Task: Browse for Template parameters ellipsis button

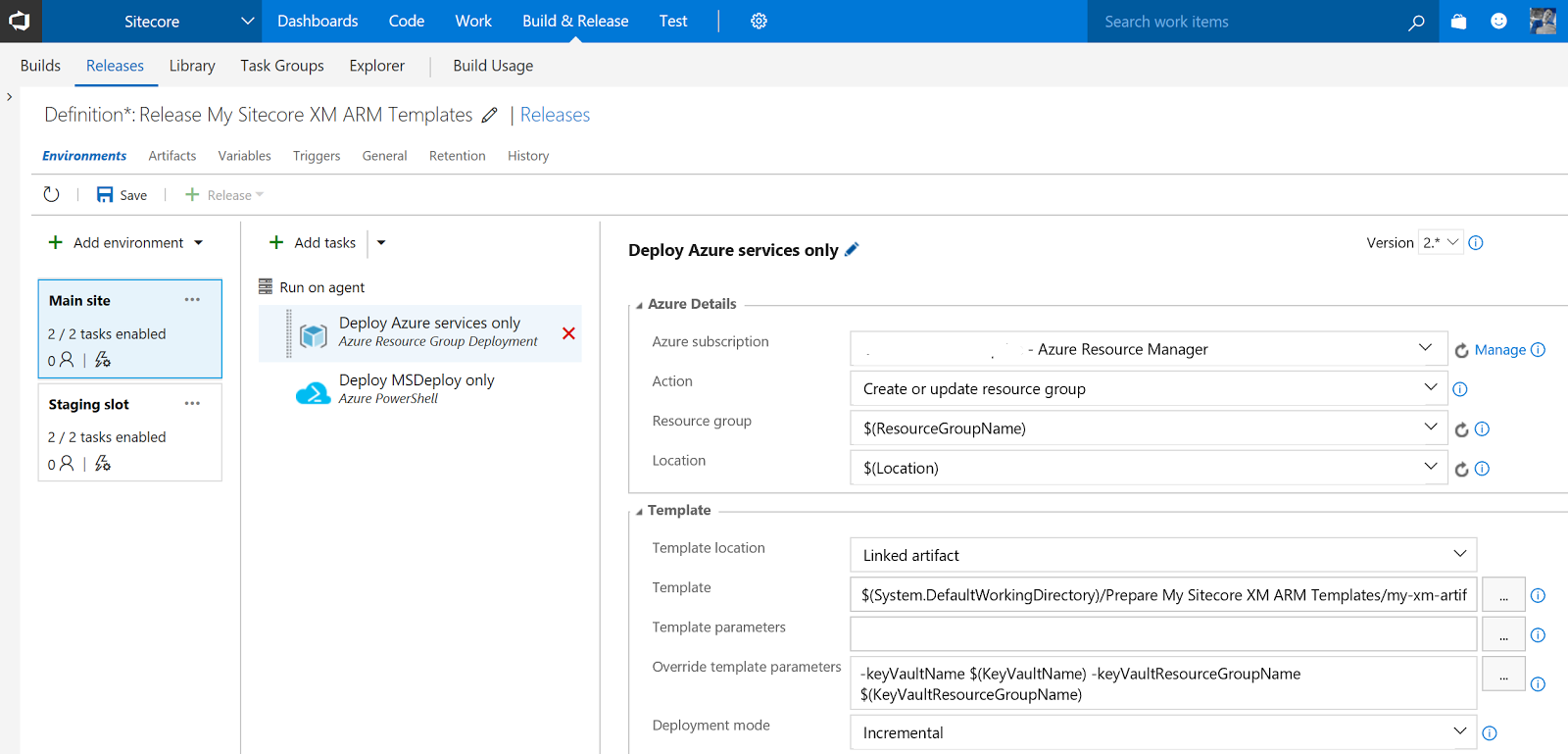Action: [x=1503, y=633]
